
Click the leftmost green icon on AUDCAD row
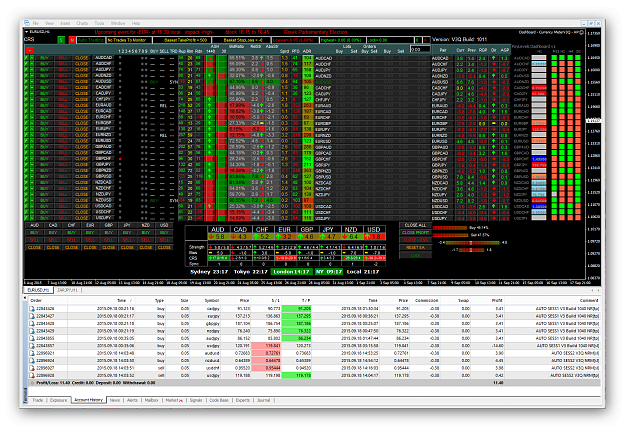pos(26,58)
